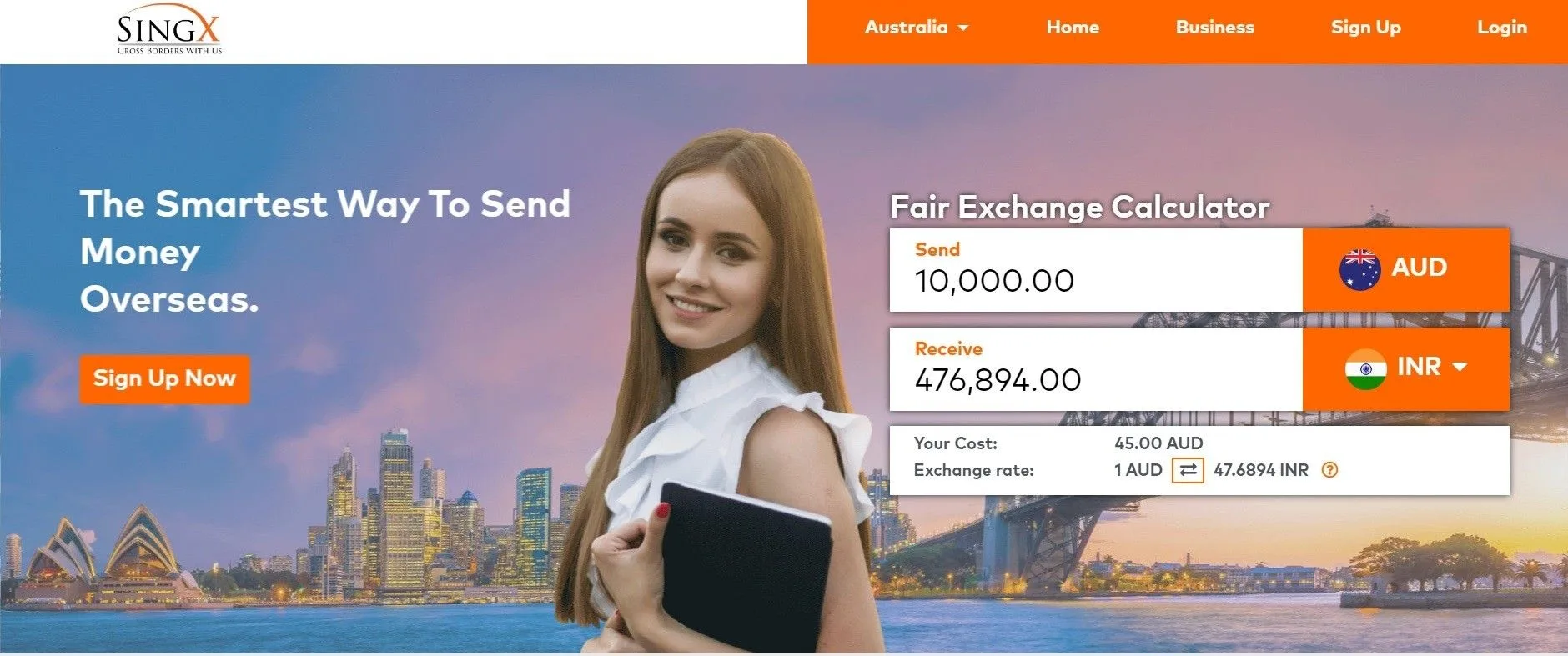The width and height of the screenshot is (1568, 656).
Task: Click the 47.6894 INR exchange rate value
Action: (x=1261, y=470)
